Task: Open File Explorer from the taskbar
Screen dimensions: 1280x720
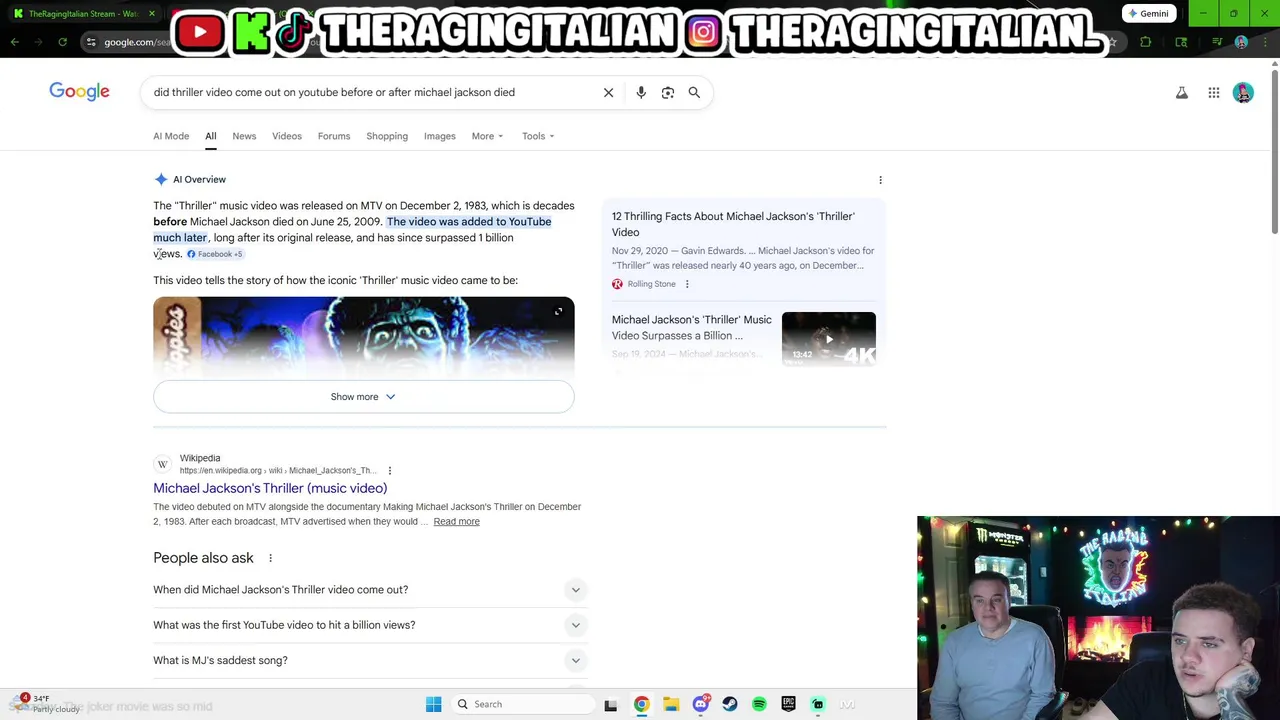Action: (671, 704)
